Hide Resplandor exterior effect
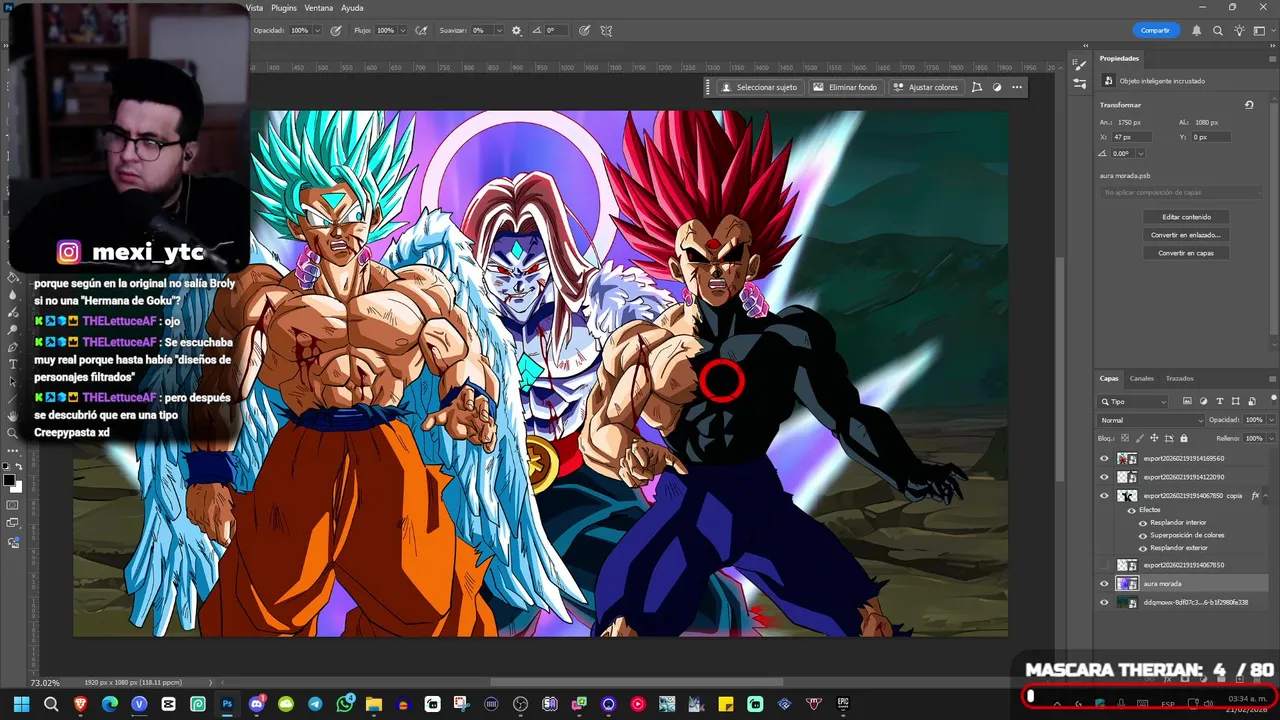Screen dimensions: 1280x720 (x=1143, y=548)
